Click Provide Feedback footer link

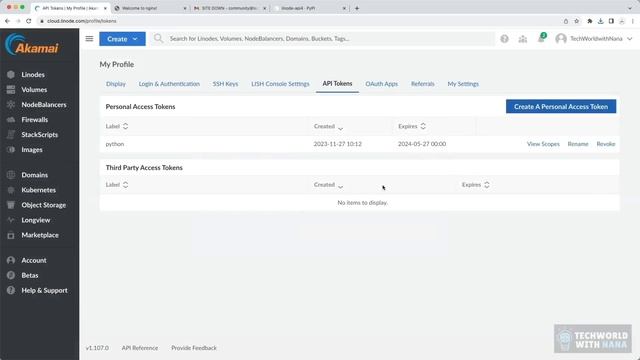click(194, 348)
